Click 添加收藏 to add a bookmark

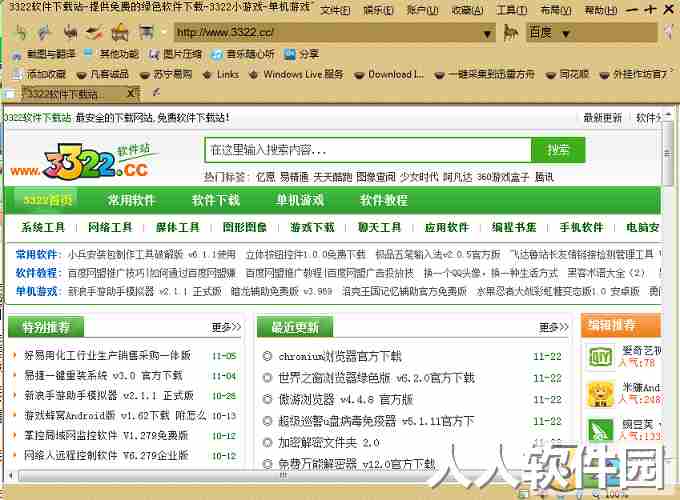(x=39, y=74)
